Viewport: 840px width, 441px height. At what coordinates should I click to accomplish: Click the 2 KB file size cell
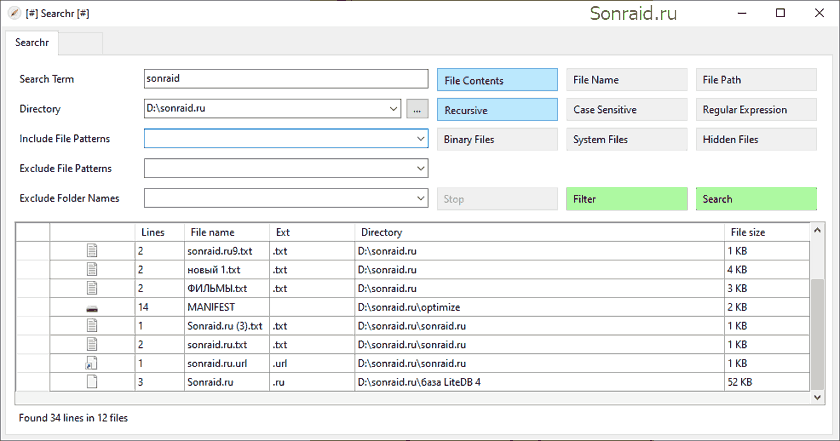coord(767,307)
